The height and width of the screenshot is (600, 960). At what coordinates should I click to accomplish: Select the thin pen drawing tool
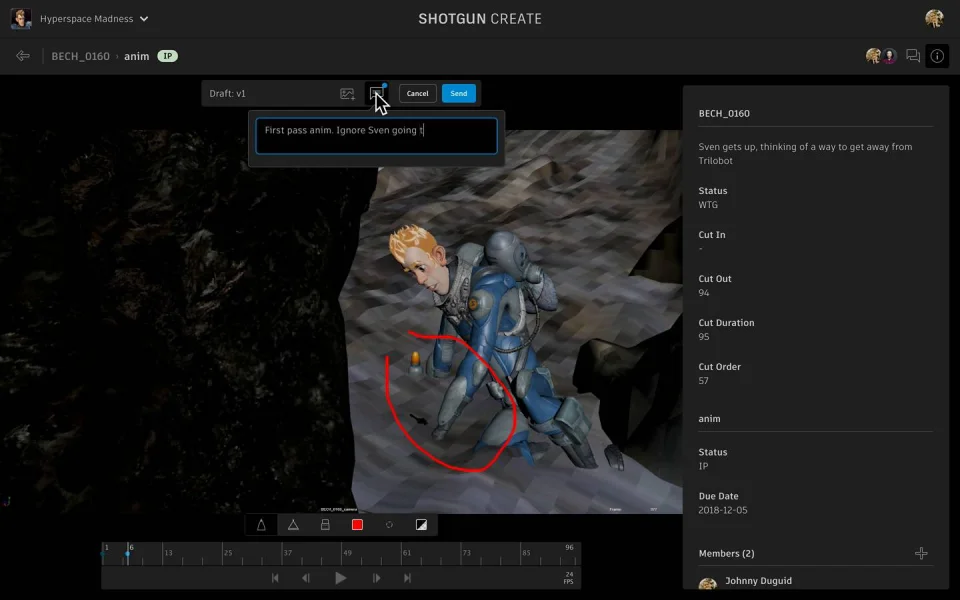pos(261,525)
